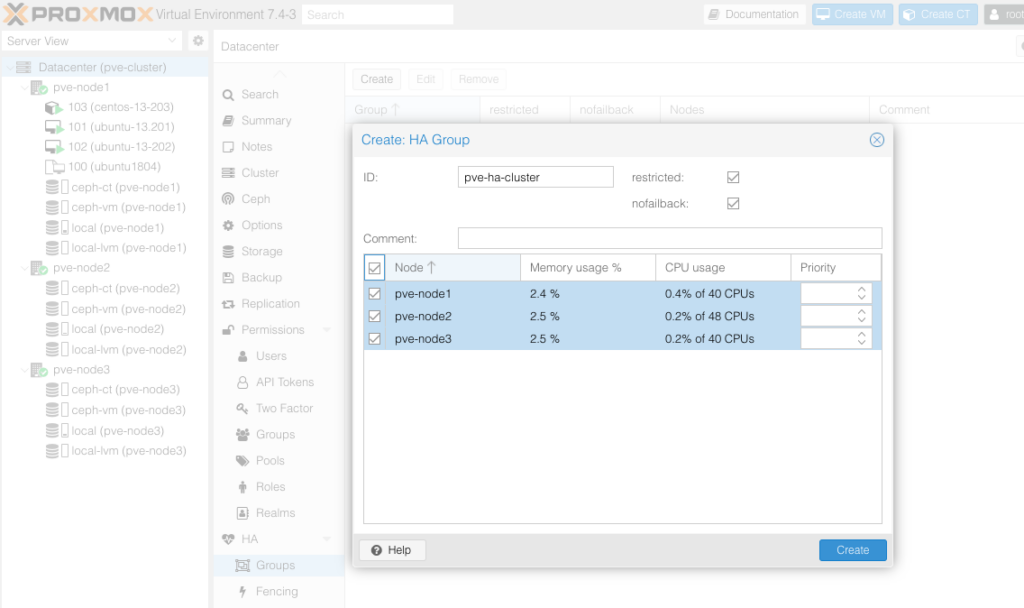Open the Summary menu item

(266, 121)
